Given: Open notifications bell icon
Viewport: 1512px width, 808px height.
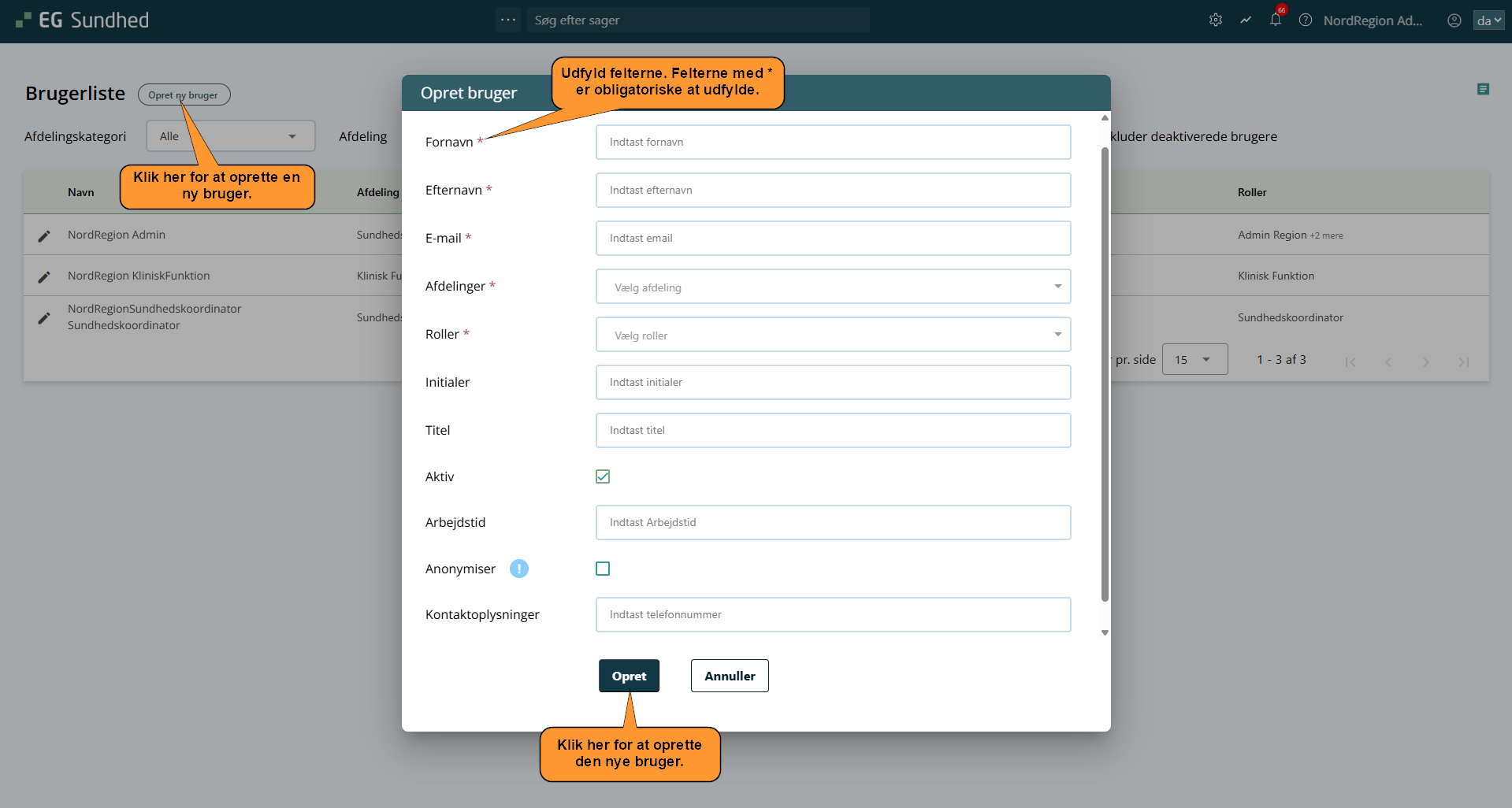Looking at the screenshot, I should (x=1275, y=20).
